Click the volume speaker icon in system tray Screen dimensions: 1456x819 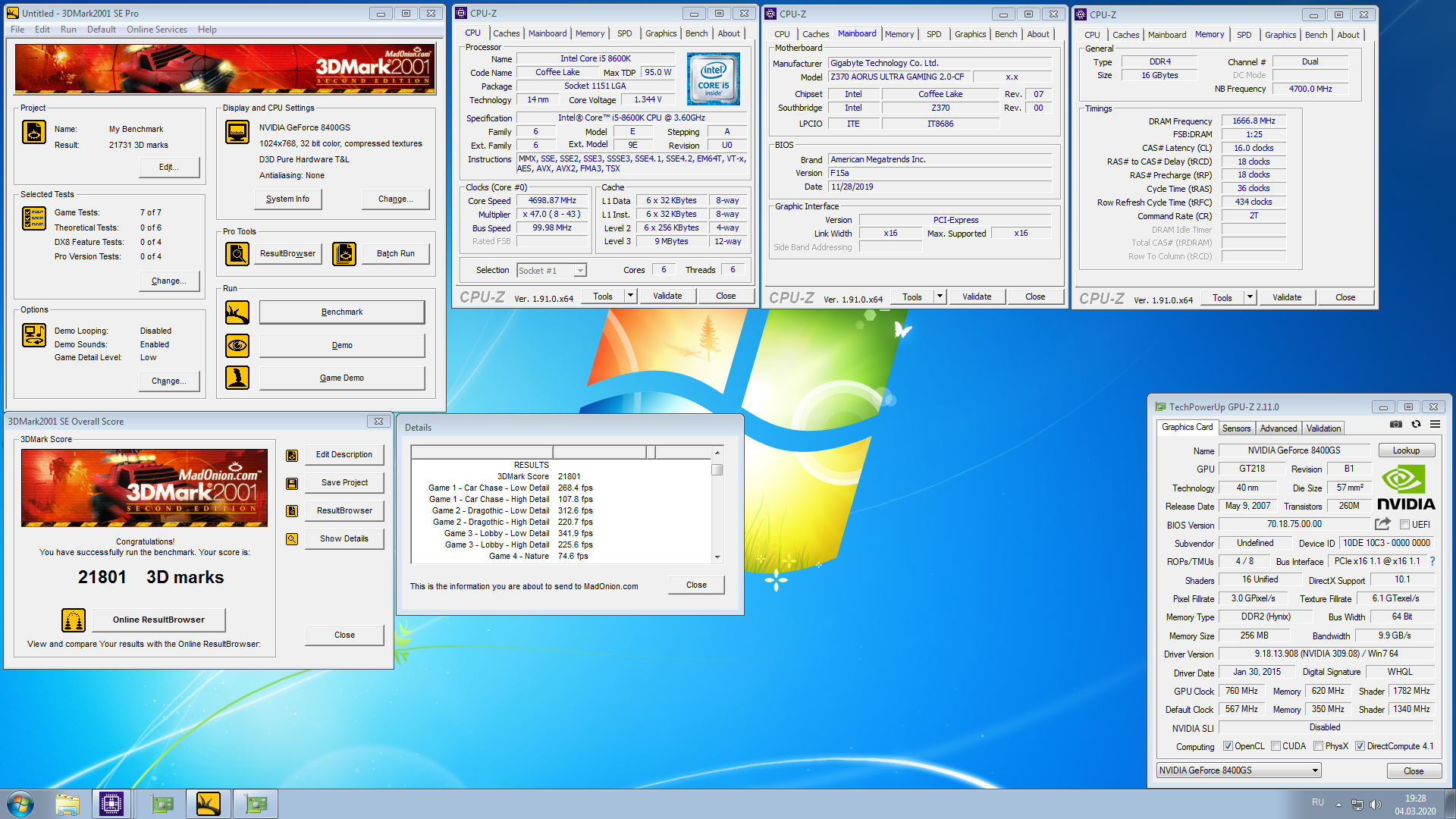pos(1376,804)
